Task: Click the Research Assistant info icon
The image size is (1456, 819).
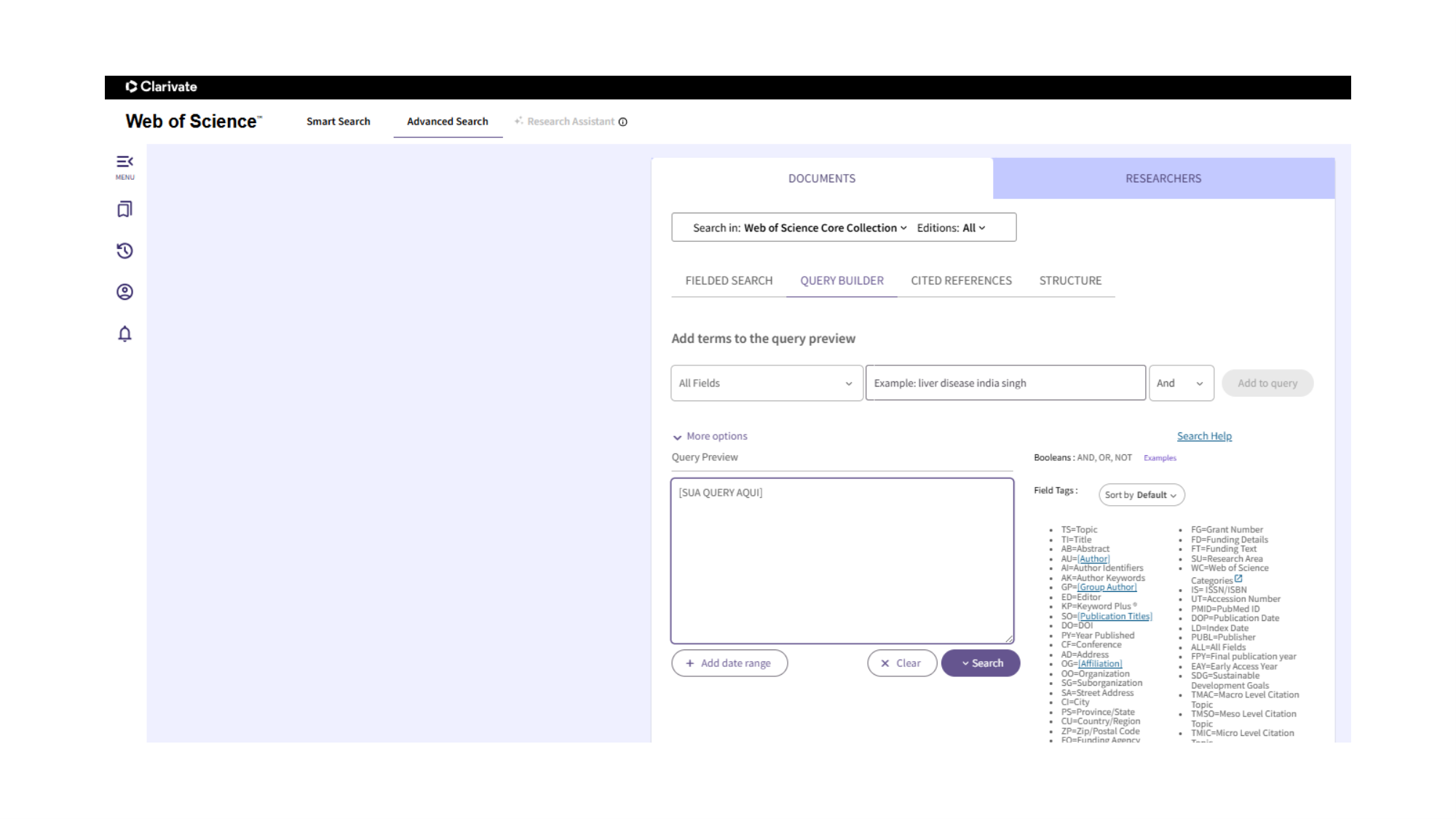Action: click(x=623, y=122)
